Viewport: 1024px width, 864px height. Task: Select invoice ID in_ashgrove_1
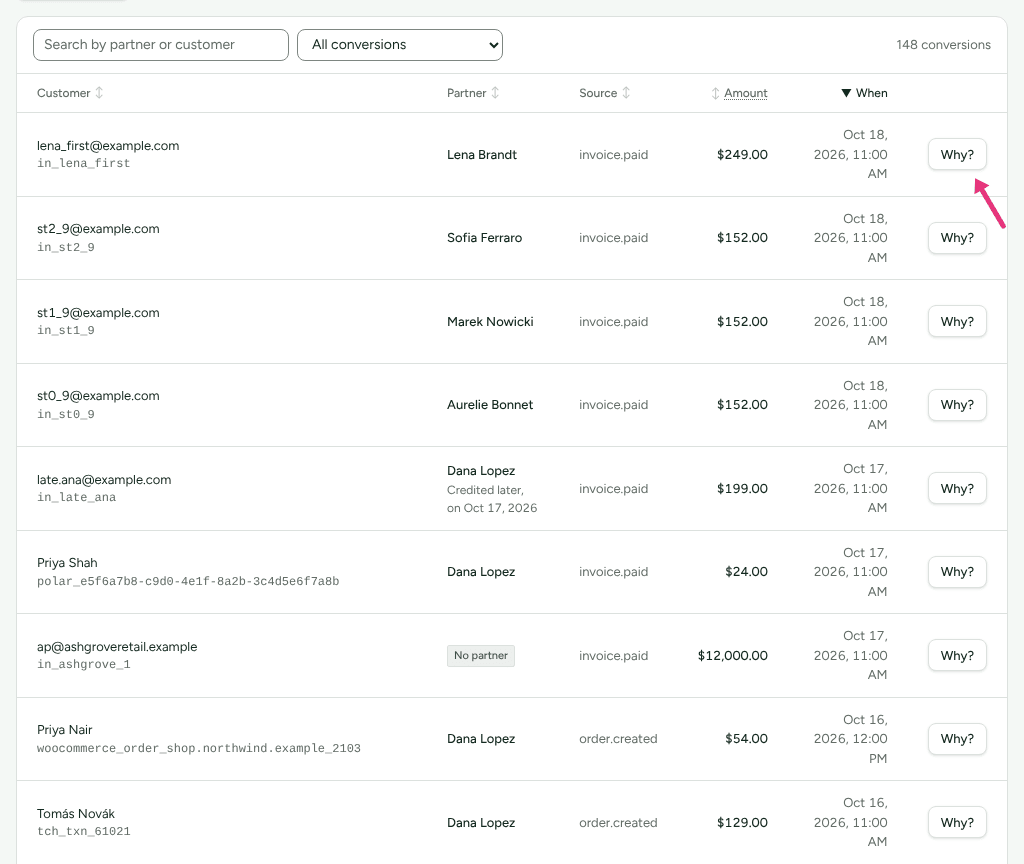[84, 665]
